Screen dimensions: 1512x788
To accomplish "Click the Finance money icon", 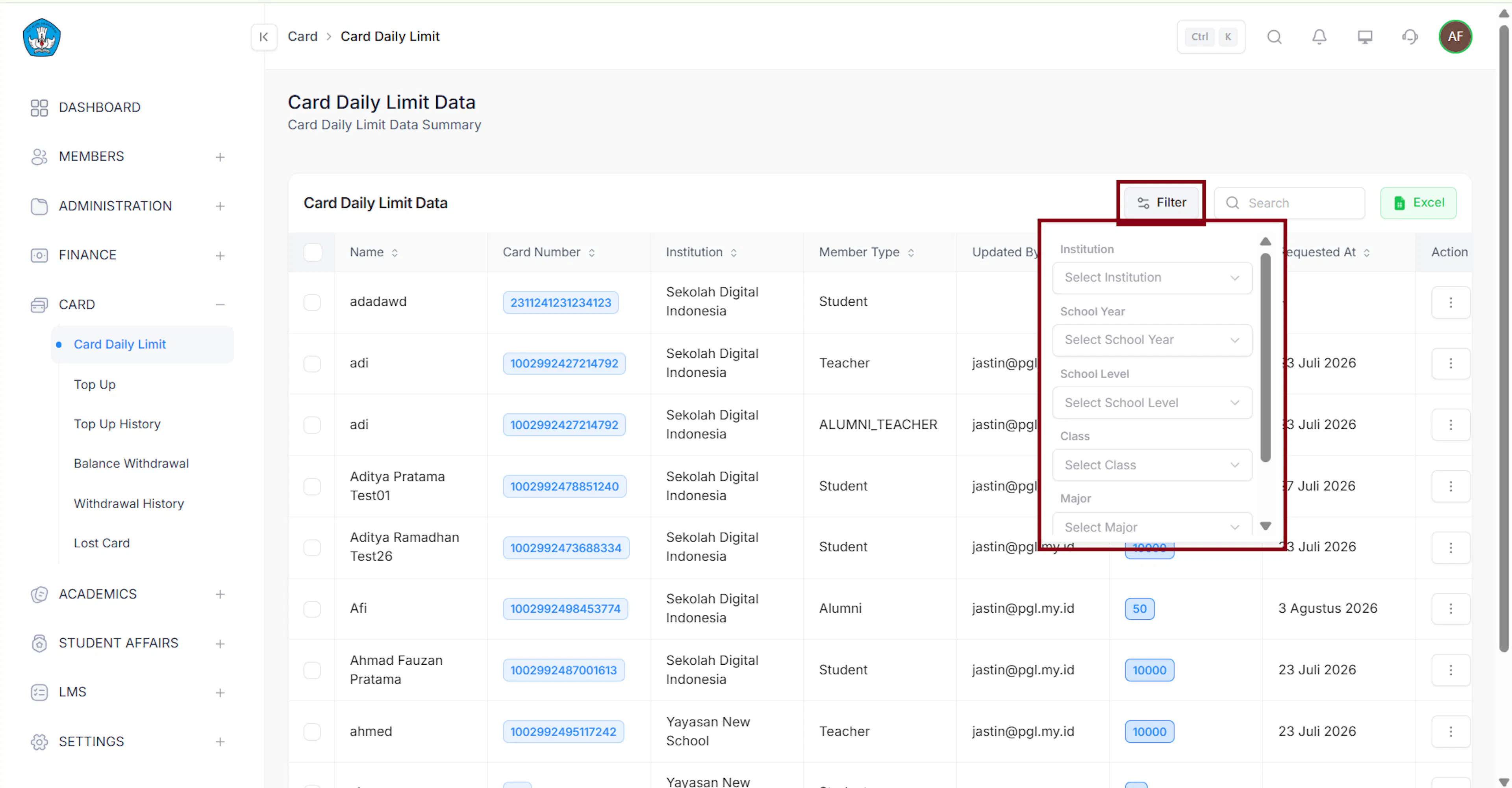I will [39, 255].
